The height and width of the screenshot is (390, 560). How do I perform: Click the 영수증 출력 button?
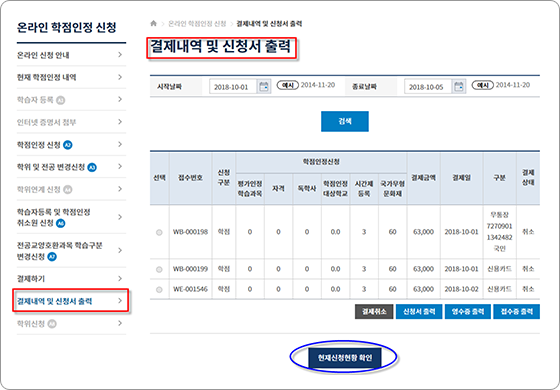click(468, 312)
